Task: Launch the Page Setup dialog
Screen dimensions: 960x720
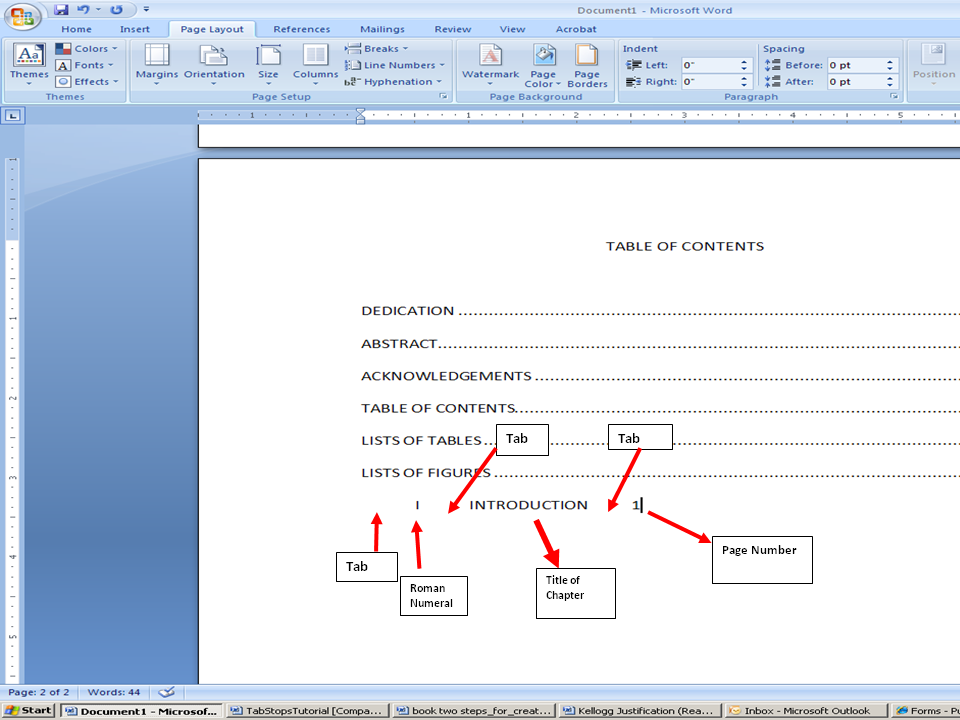Action: click(443, 97)
